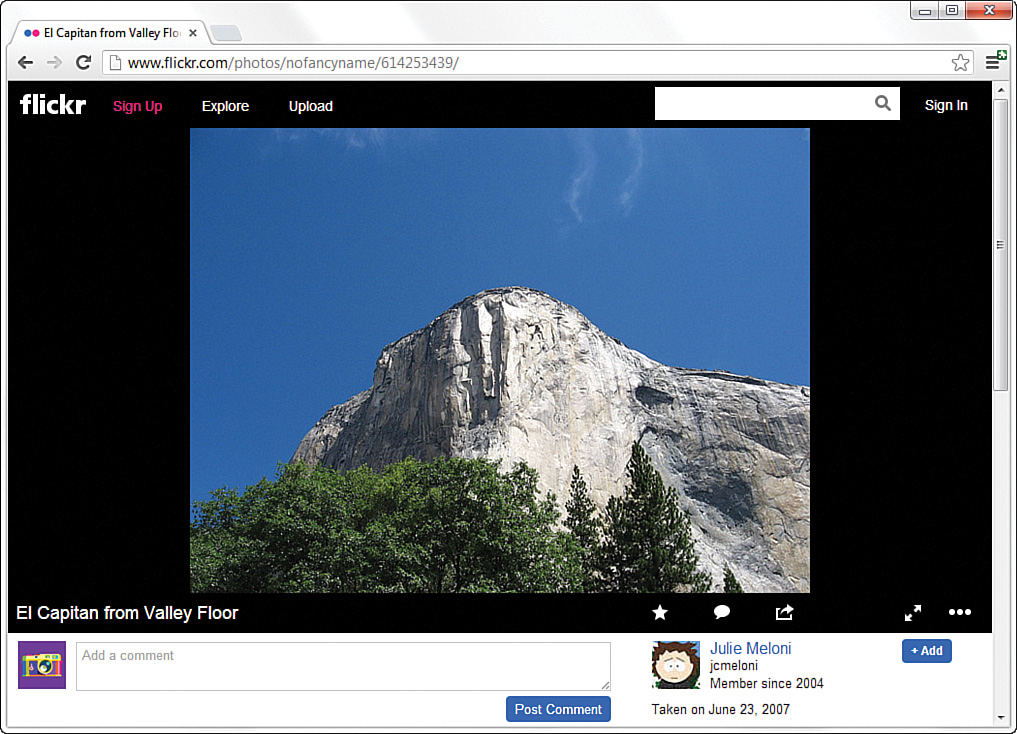Click the blue + Add button
Viewport: 1017px width, 734px height.
(x=926, y=650)
